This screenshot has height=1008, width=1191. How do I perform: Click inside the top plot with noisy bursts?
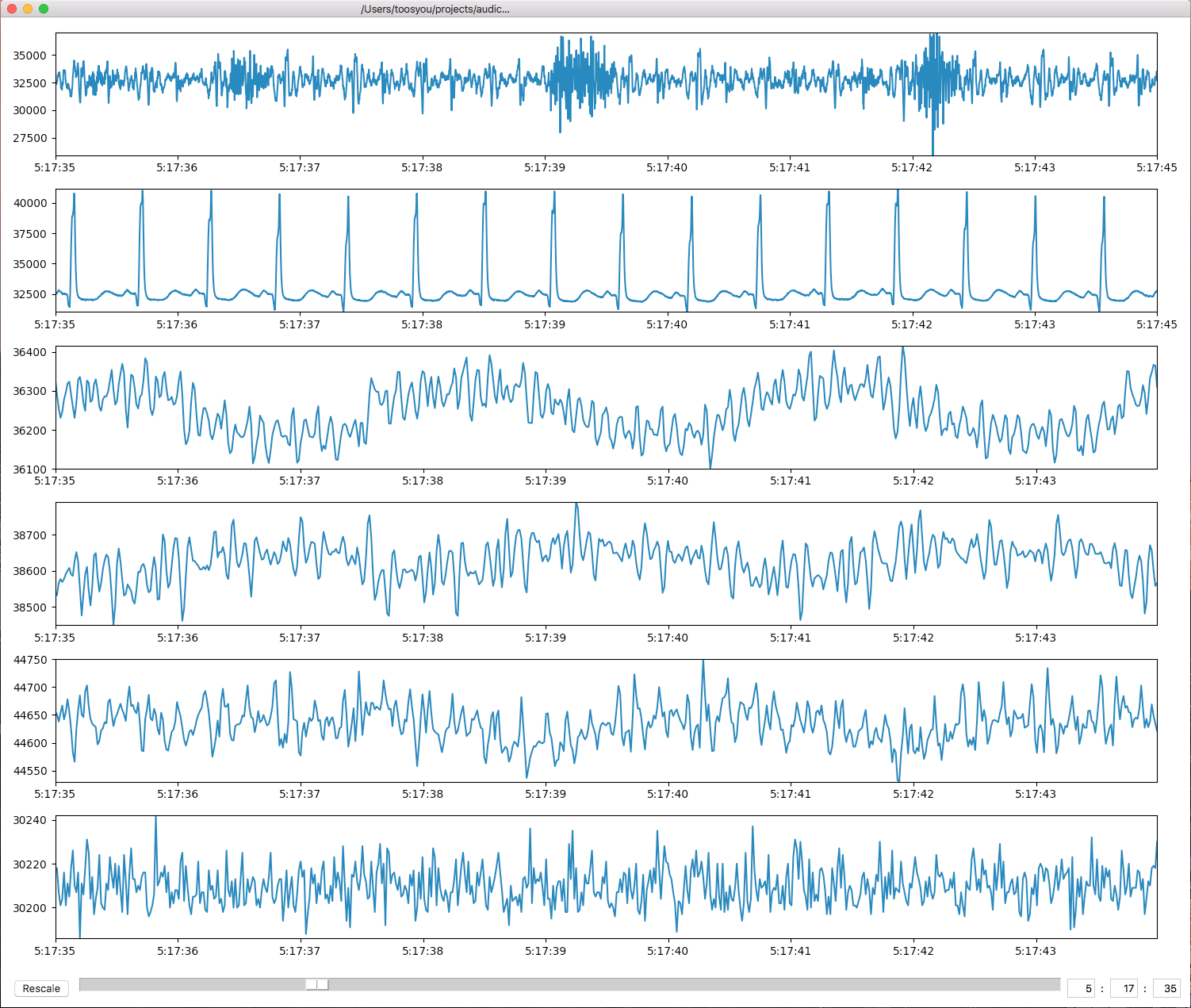click(607, 94)
